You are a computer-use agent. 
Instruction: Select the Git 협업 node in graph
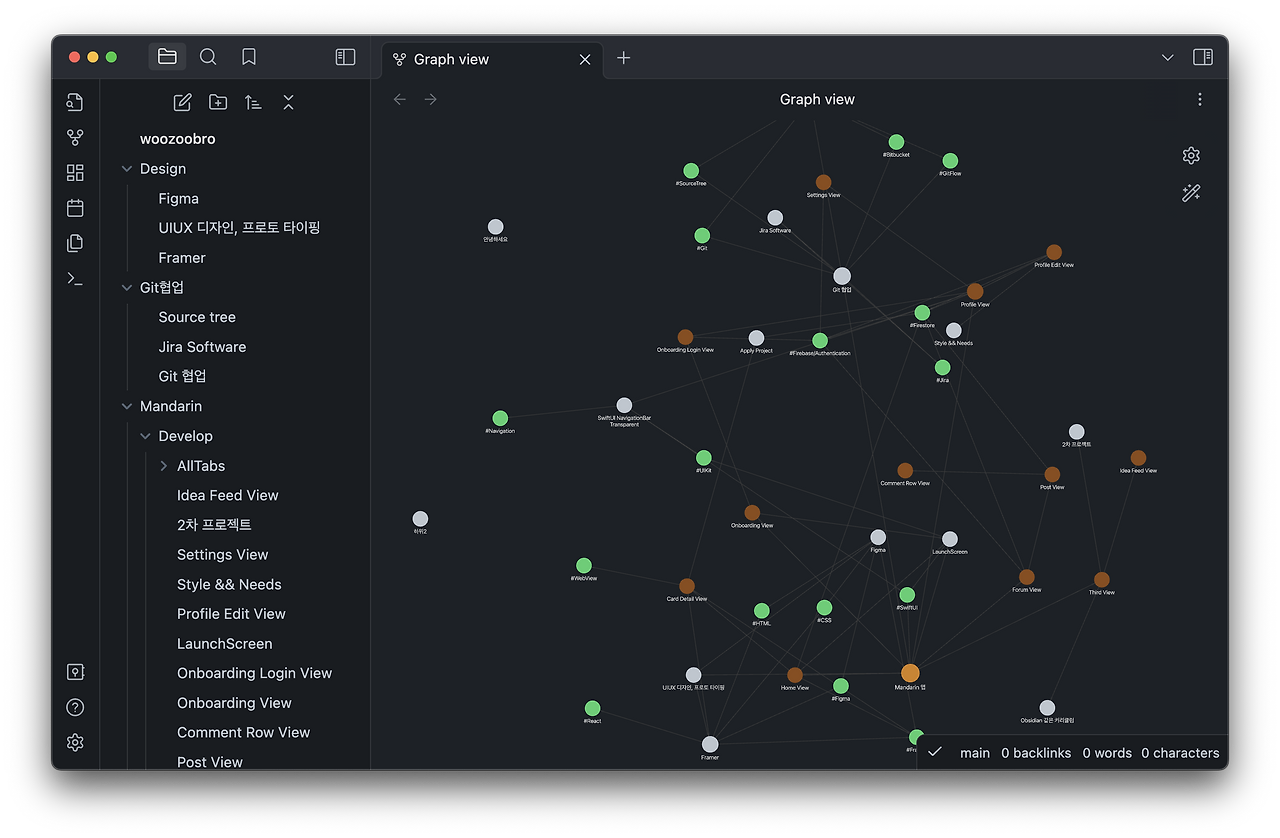(x=842, y=276)
